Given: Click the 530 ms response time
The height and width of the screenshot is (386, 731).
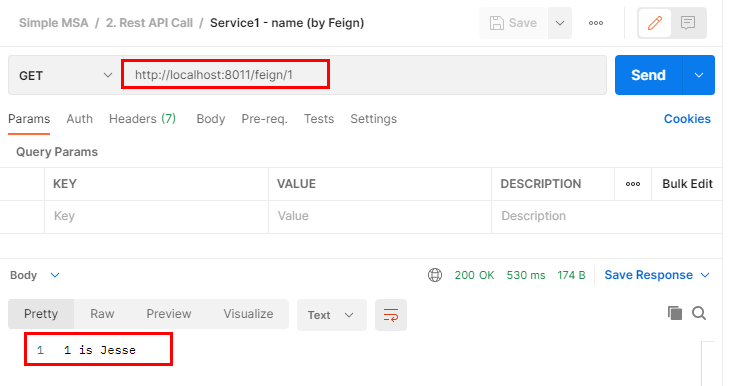Looking at the screenshot, I should click(x=526, y=275).
